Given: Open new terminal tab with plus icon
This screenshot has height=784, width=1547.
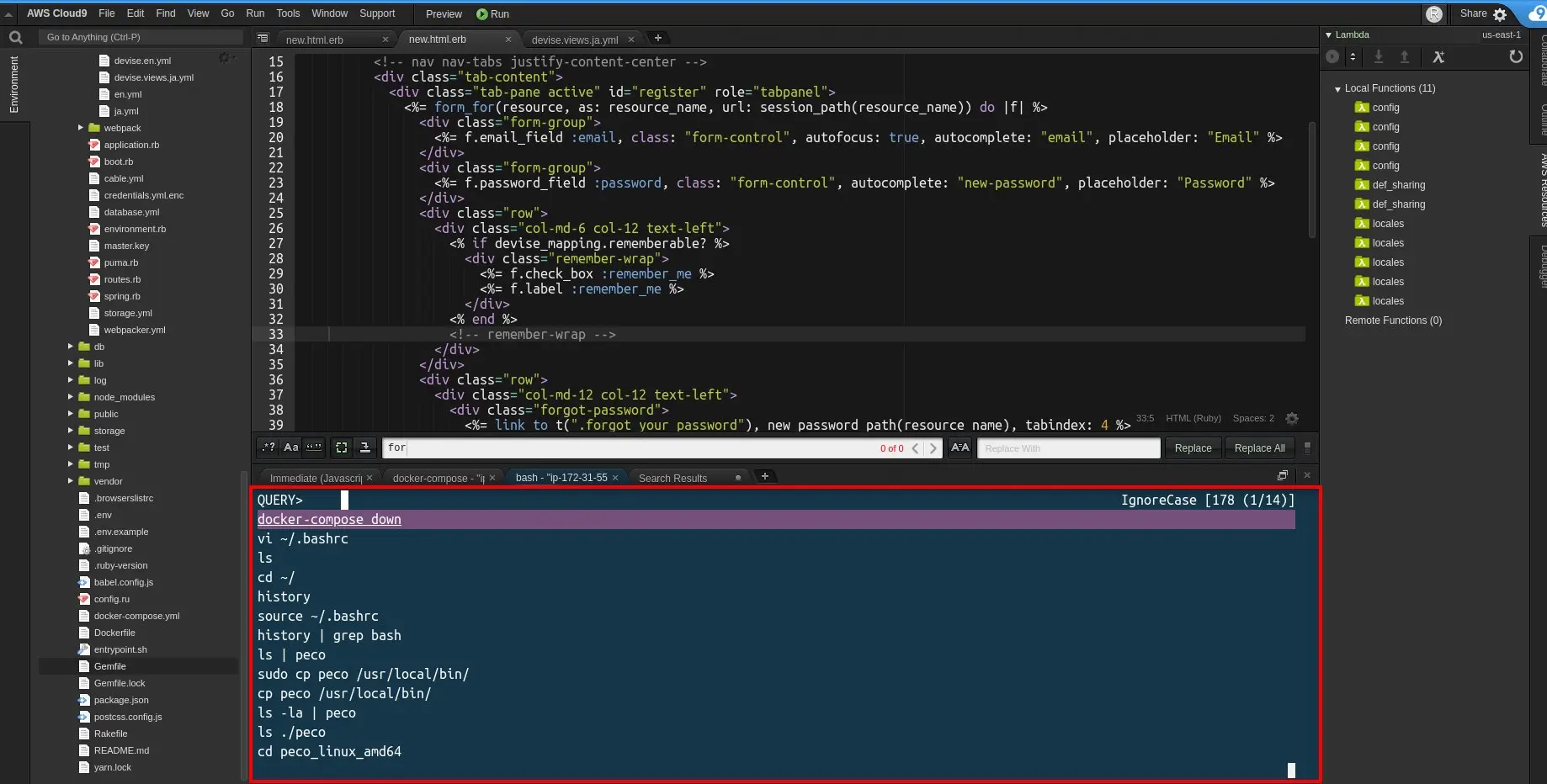Looking at the screenshot, I should 765,476.
